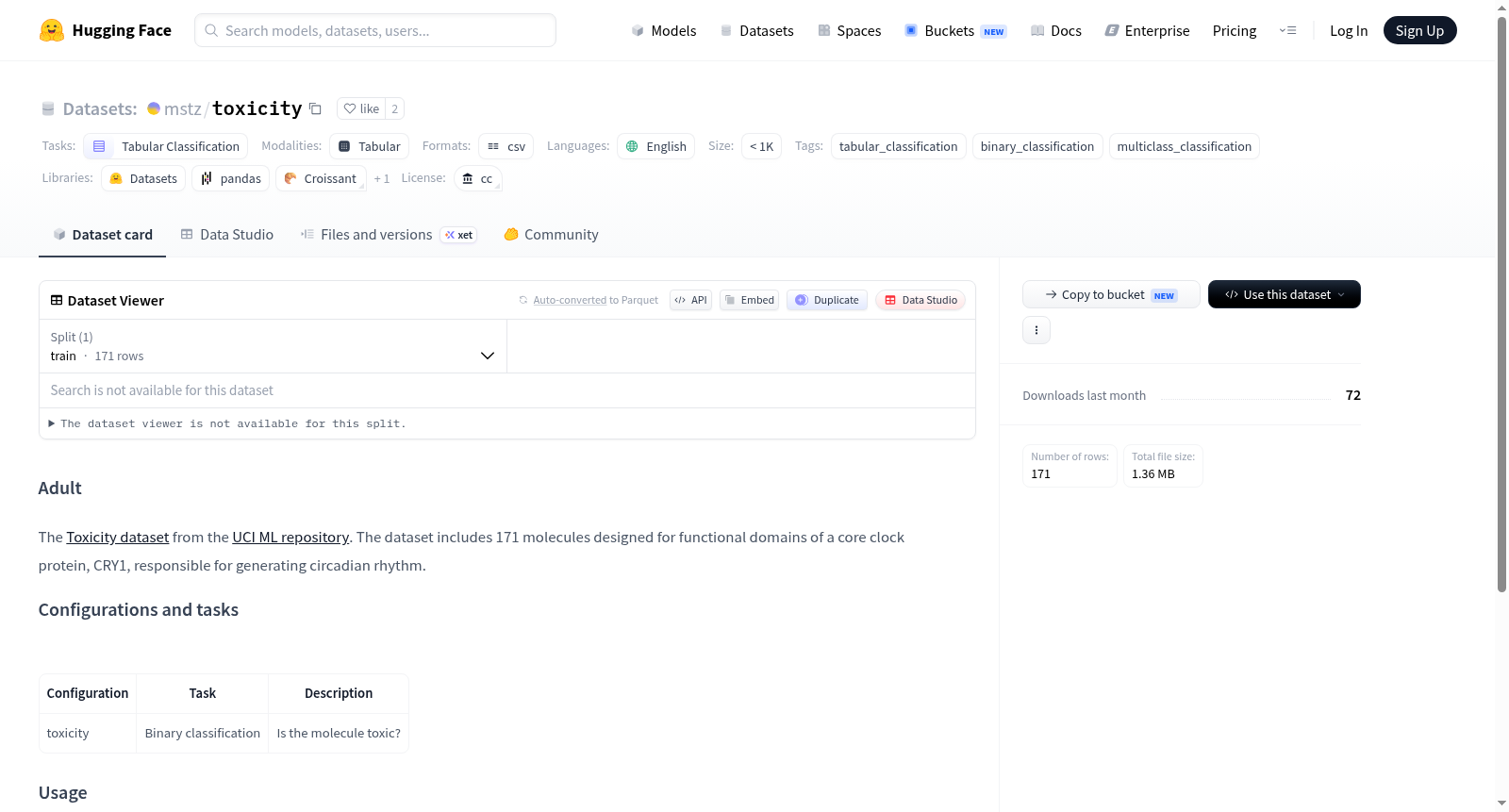The height and width of the screenshot is (812, 1509).
Task: Click the Embed button
Action: (749, 300)
